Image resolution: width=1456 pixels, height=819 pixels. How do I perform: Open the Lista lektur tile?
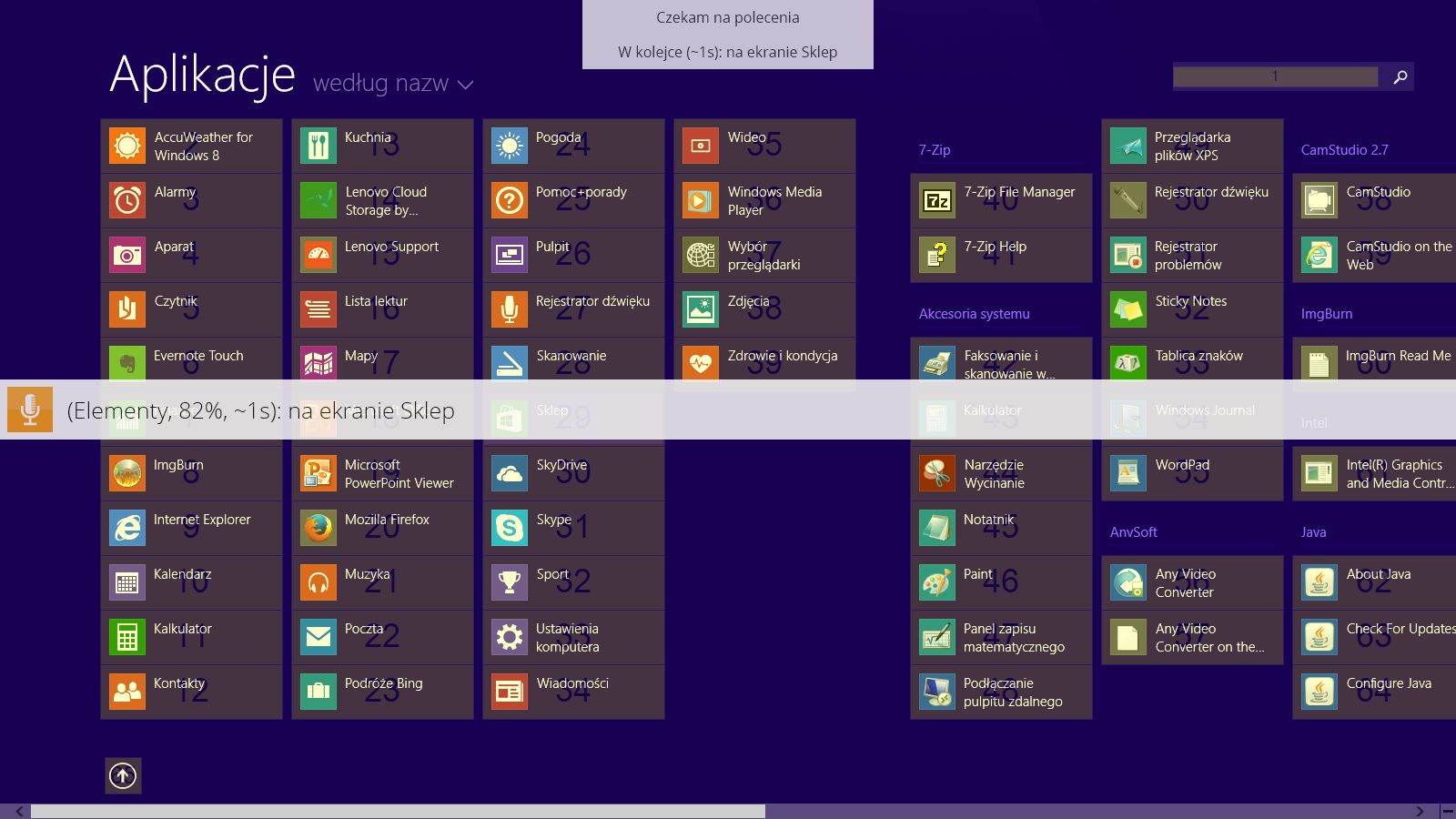coord(382,309)
